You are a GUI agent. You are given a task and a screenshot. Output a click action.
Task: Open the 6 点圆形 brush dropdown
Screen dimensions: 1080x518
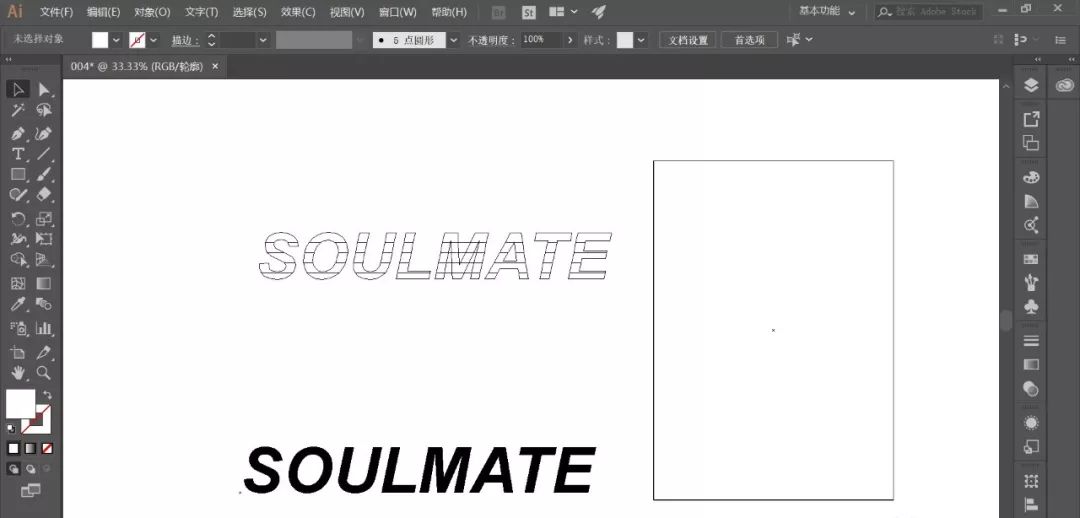[x=454, y=40]
